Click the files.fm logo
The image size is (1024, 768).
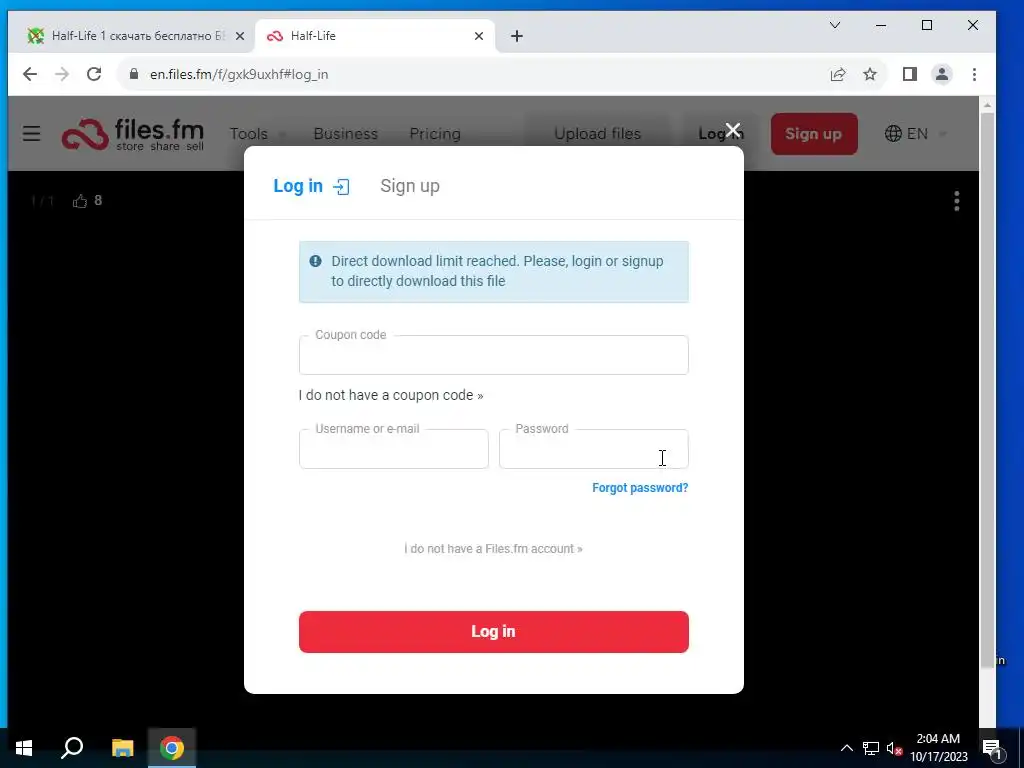(x=133, y=134)
